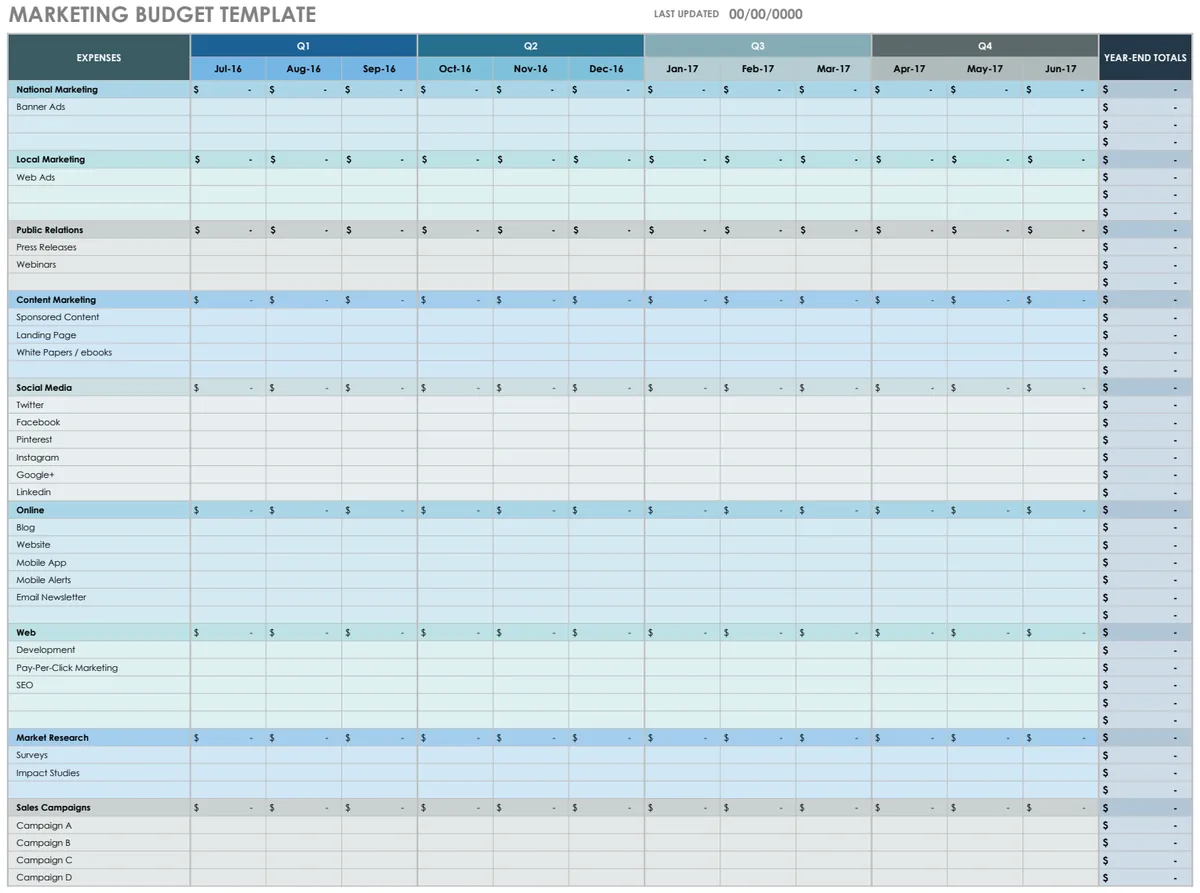Select the Q1 quarter header

coord(303,46)
